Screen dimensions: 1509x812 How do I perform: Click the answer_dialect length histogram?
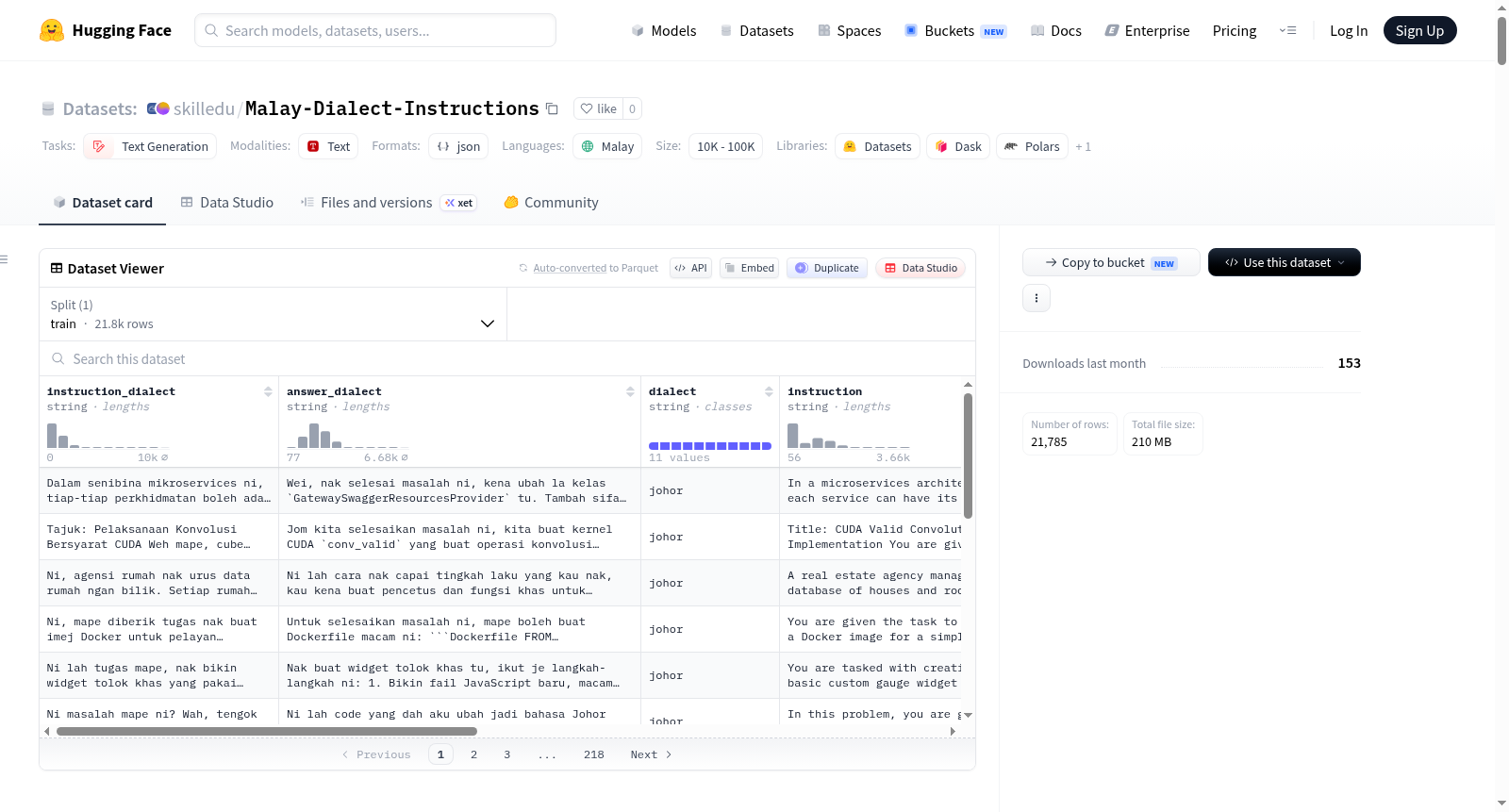(x=348, y=436)
